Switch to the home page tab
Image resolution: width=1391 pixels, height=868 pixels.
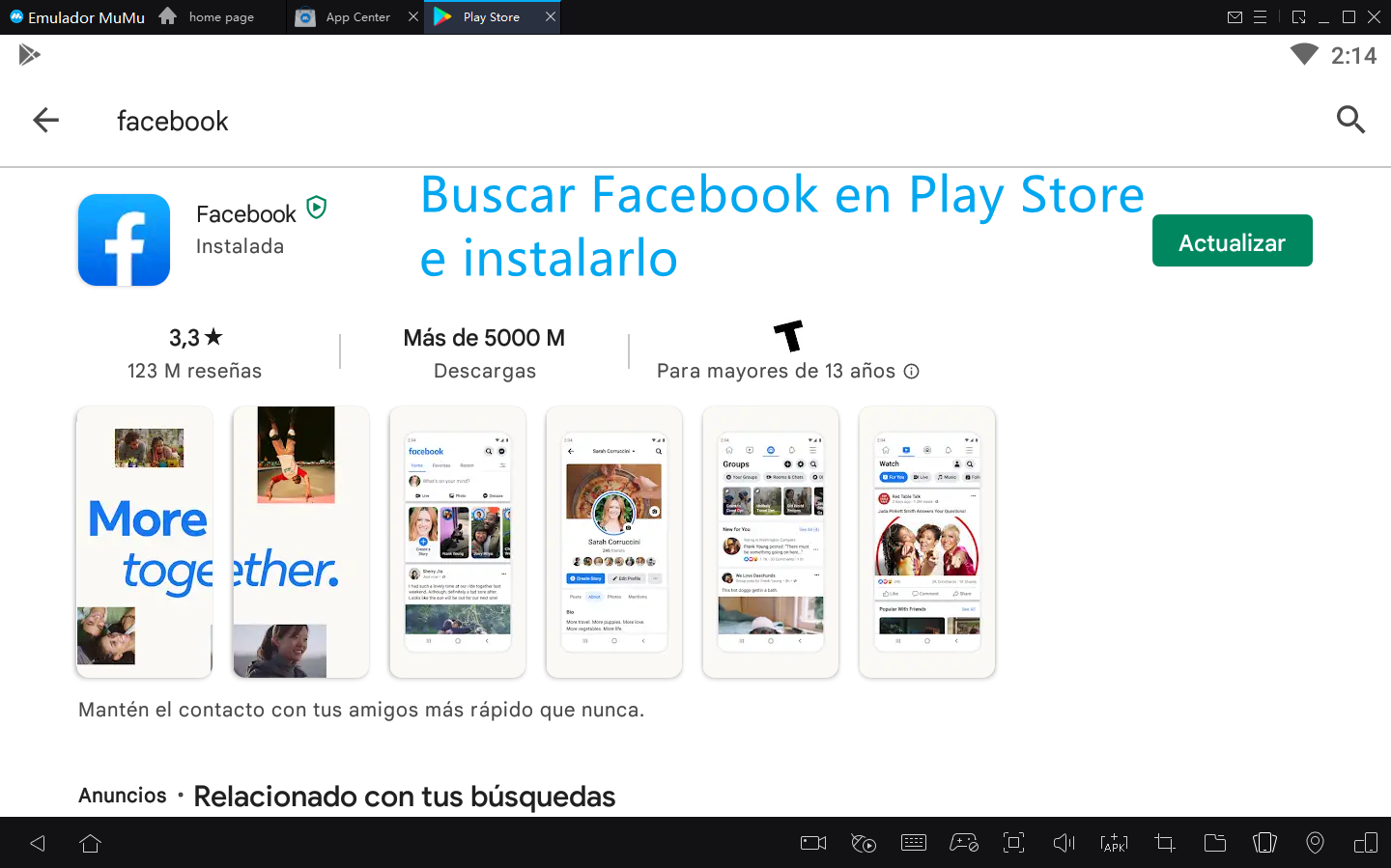click(x=220, y=17)
